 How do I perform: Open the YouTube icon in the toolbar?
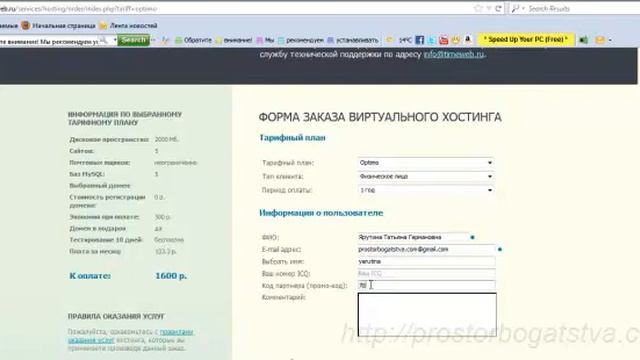tap(444, 40)
